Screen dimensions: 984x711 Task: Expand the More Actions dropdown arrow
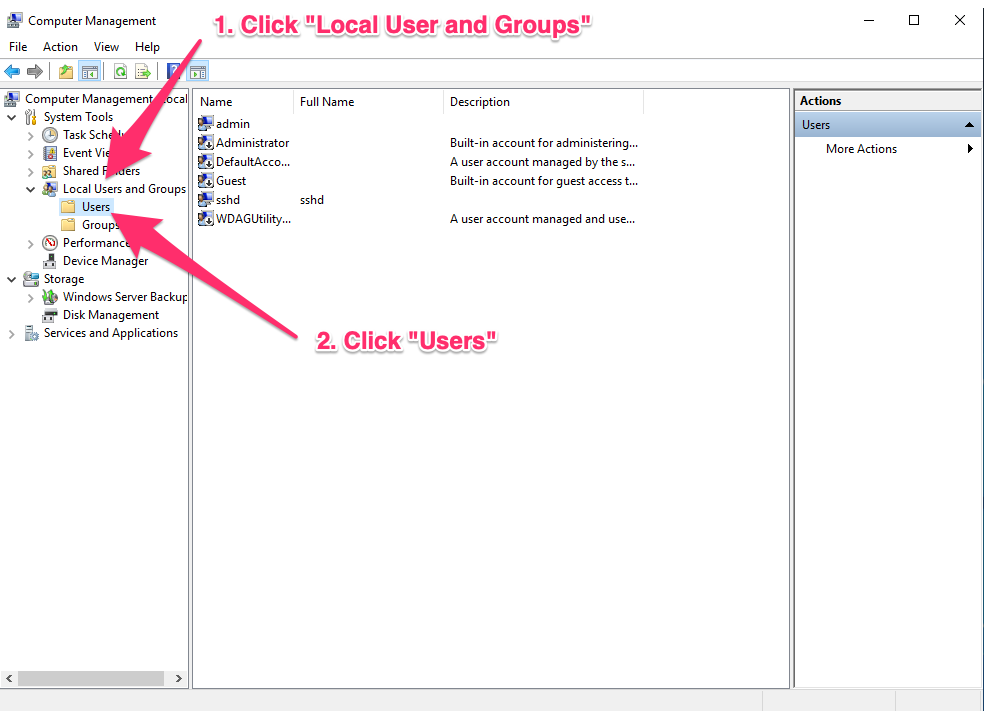pos(970,148)
